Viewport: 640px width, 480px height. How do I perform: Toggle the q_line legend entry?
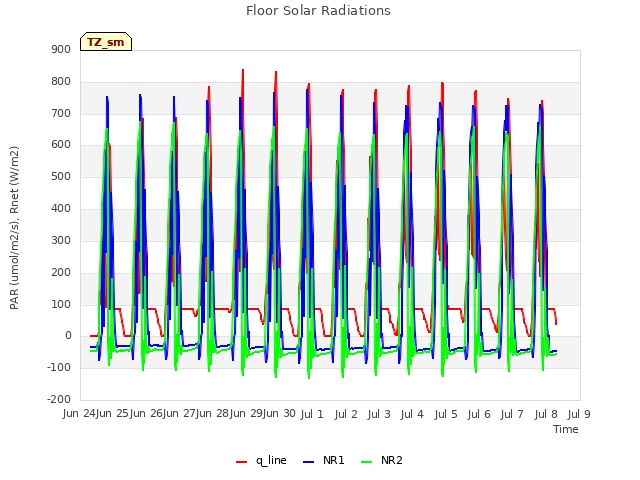(261, 460)
